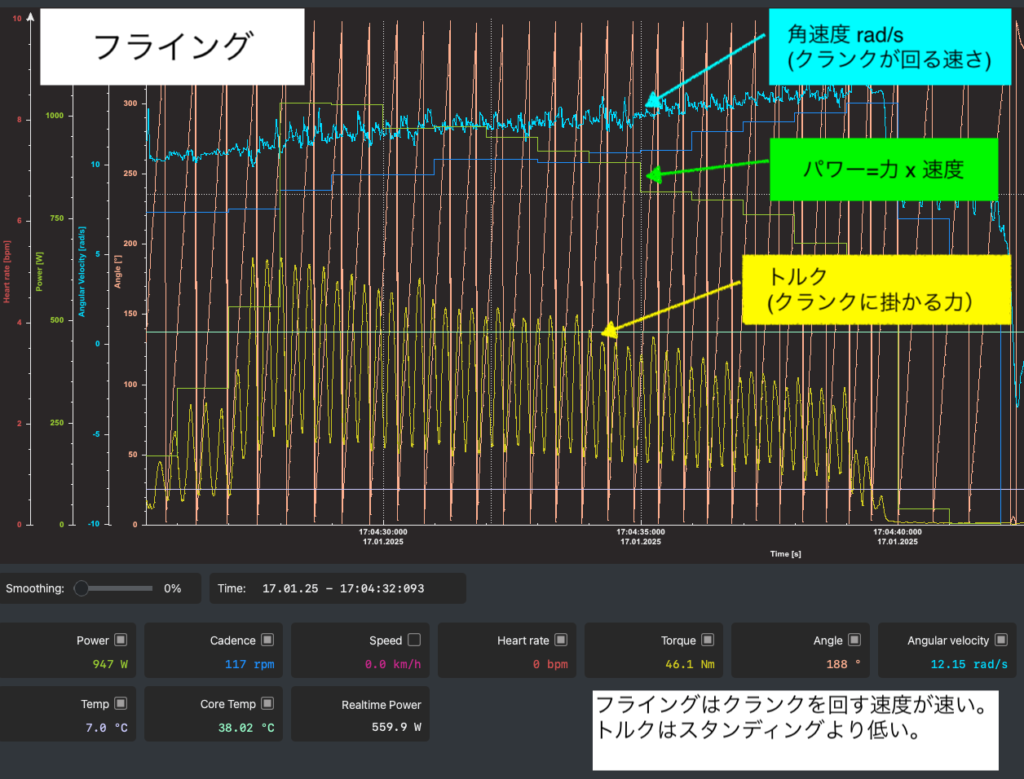
Task: Click the Time value field
Action: tap(343, 588)
